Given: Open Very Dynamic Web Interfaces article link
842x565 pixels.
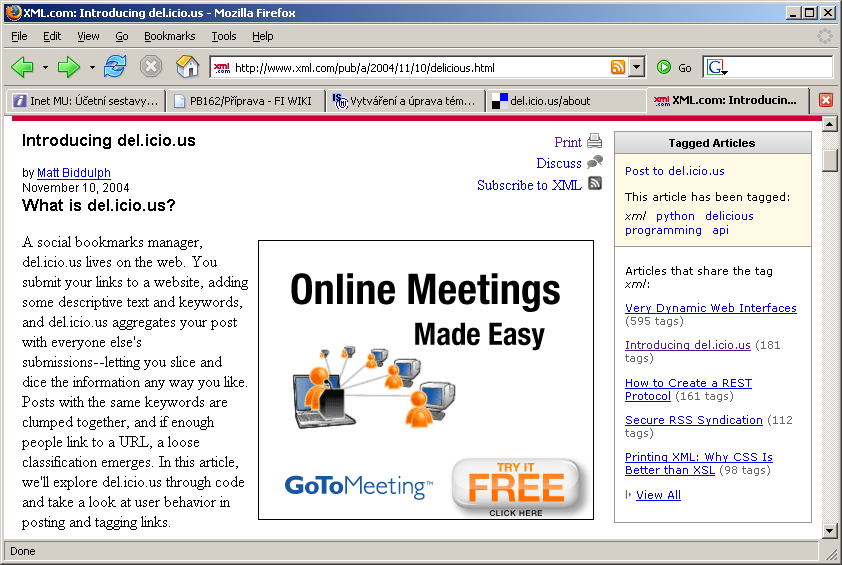Looking at the screenshot, I should [x=710, y=308].
